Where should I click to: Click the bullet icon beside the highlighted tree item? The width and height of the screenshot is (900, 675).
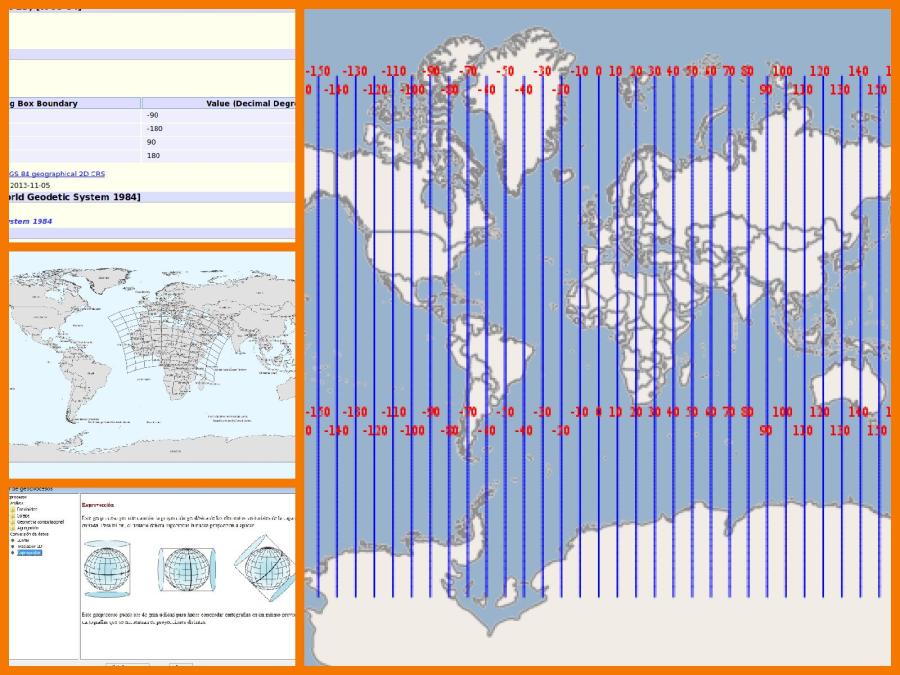click(x=13, y=553)
